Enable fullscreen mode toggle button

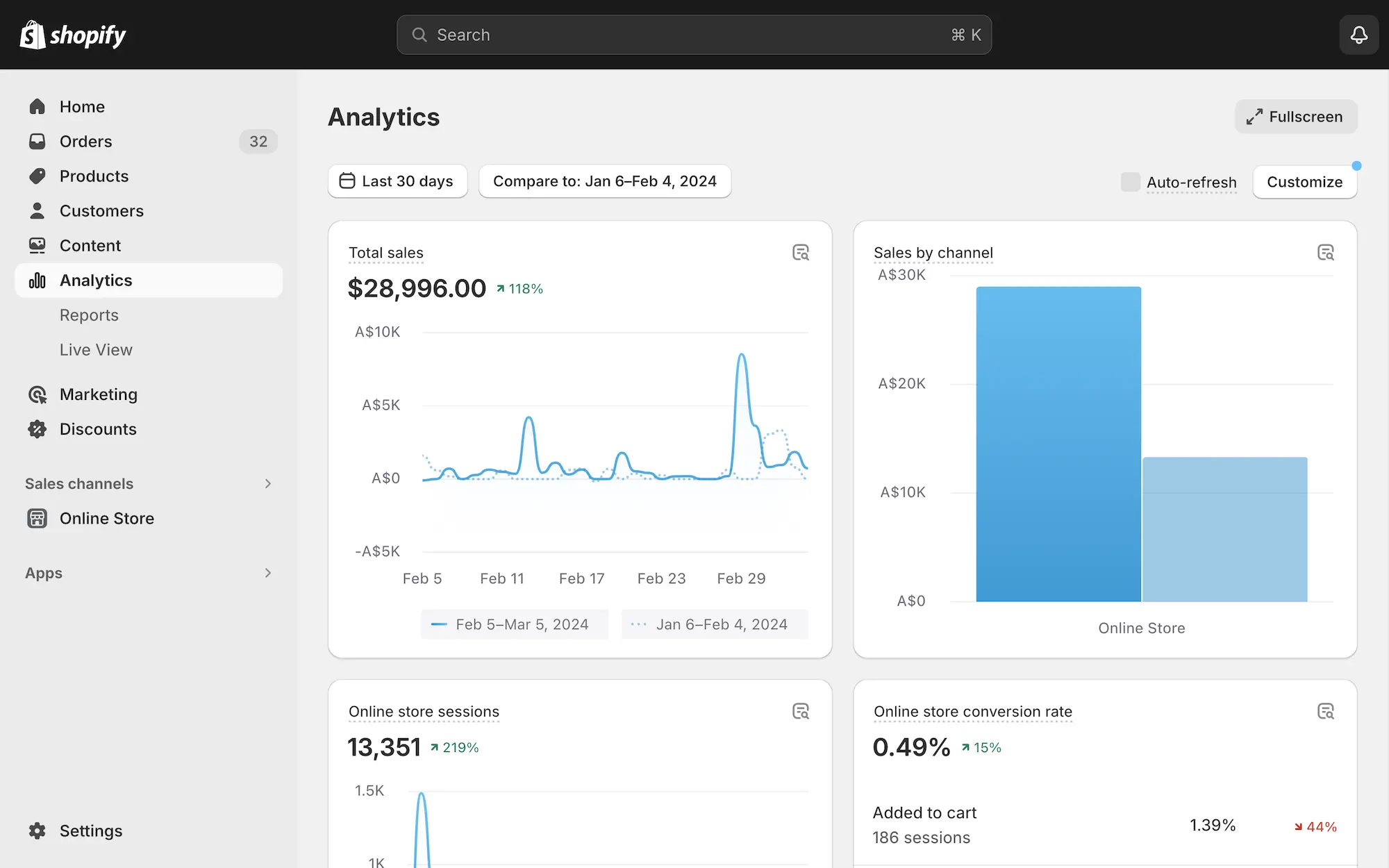(x=1295, y=116)
